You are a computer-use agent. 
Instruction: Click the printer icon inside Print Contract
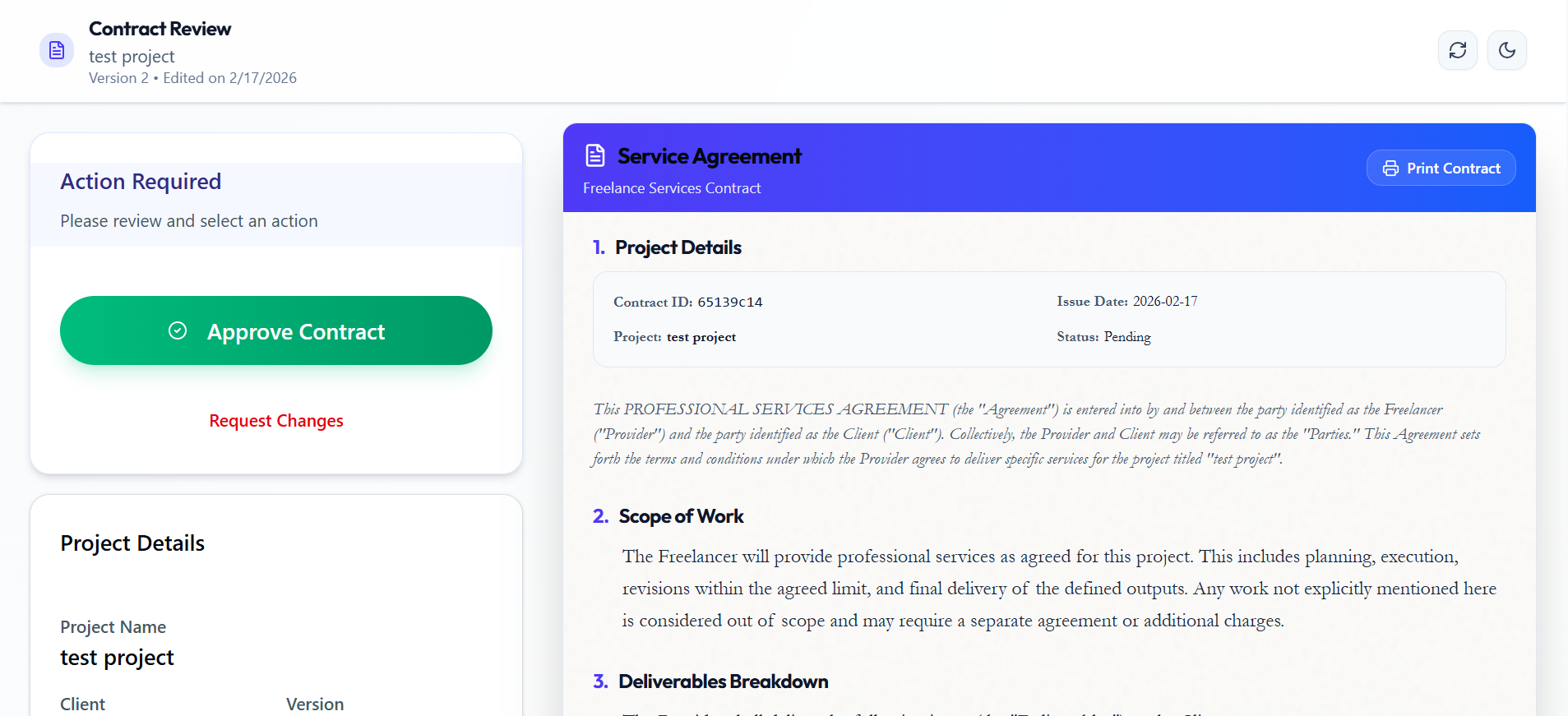point(1390,168)
